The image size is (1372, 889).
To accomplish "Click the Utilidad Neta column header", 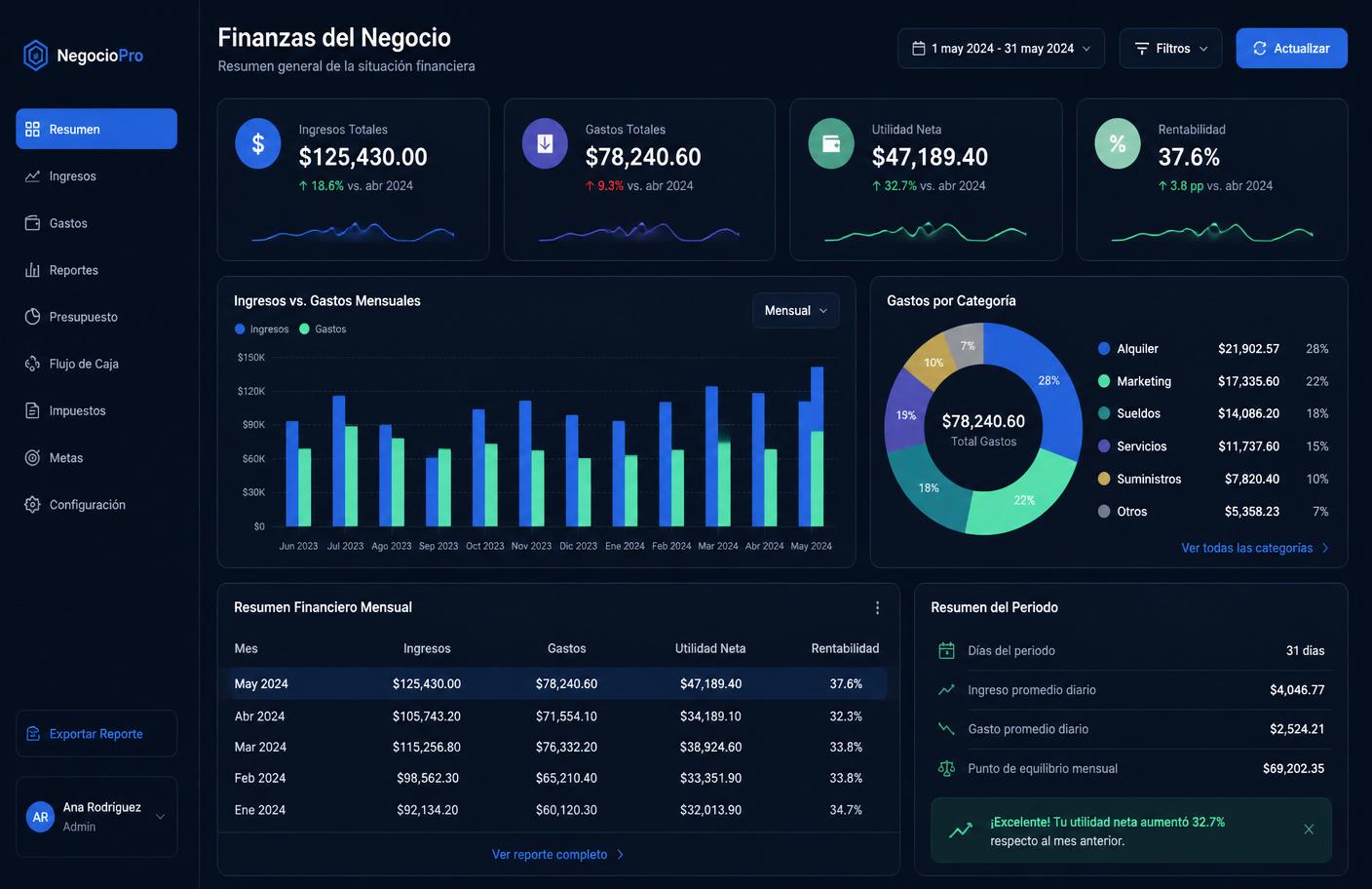I will tap(710, 648).
